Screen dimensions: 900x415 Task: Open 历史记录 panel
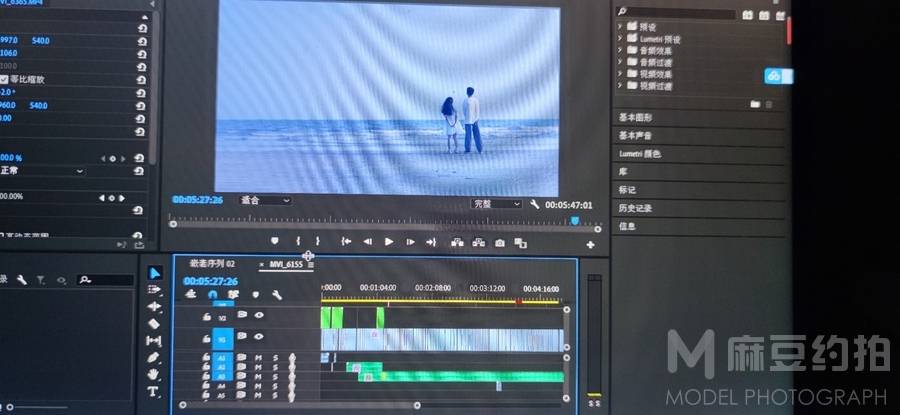coord(635,208)
